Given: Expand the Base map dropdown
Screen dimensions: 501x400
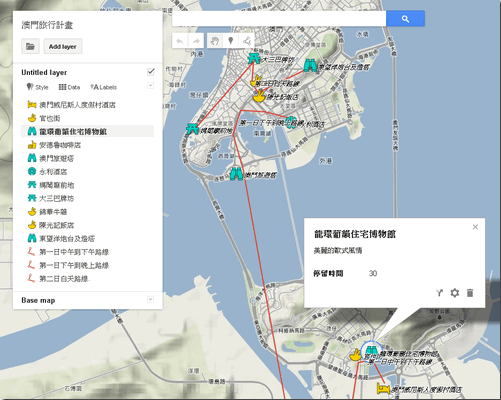Looking at the screenshot, I should [x=150, y=299].
